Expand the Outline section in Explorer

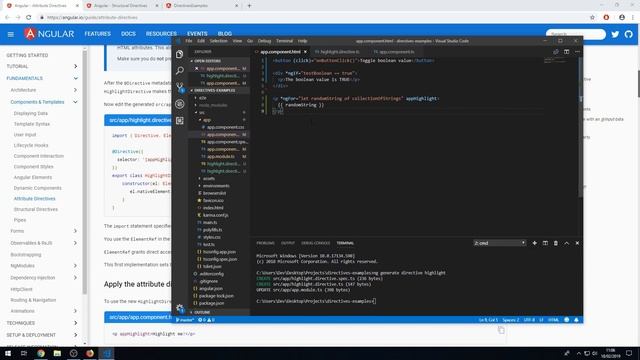point(202,312)
